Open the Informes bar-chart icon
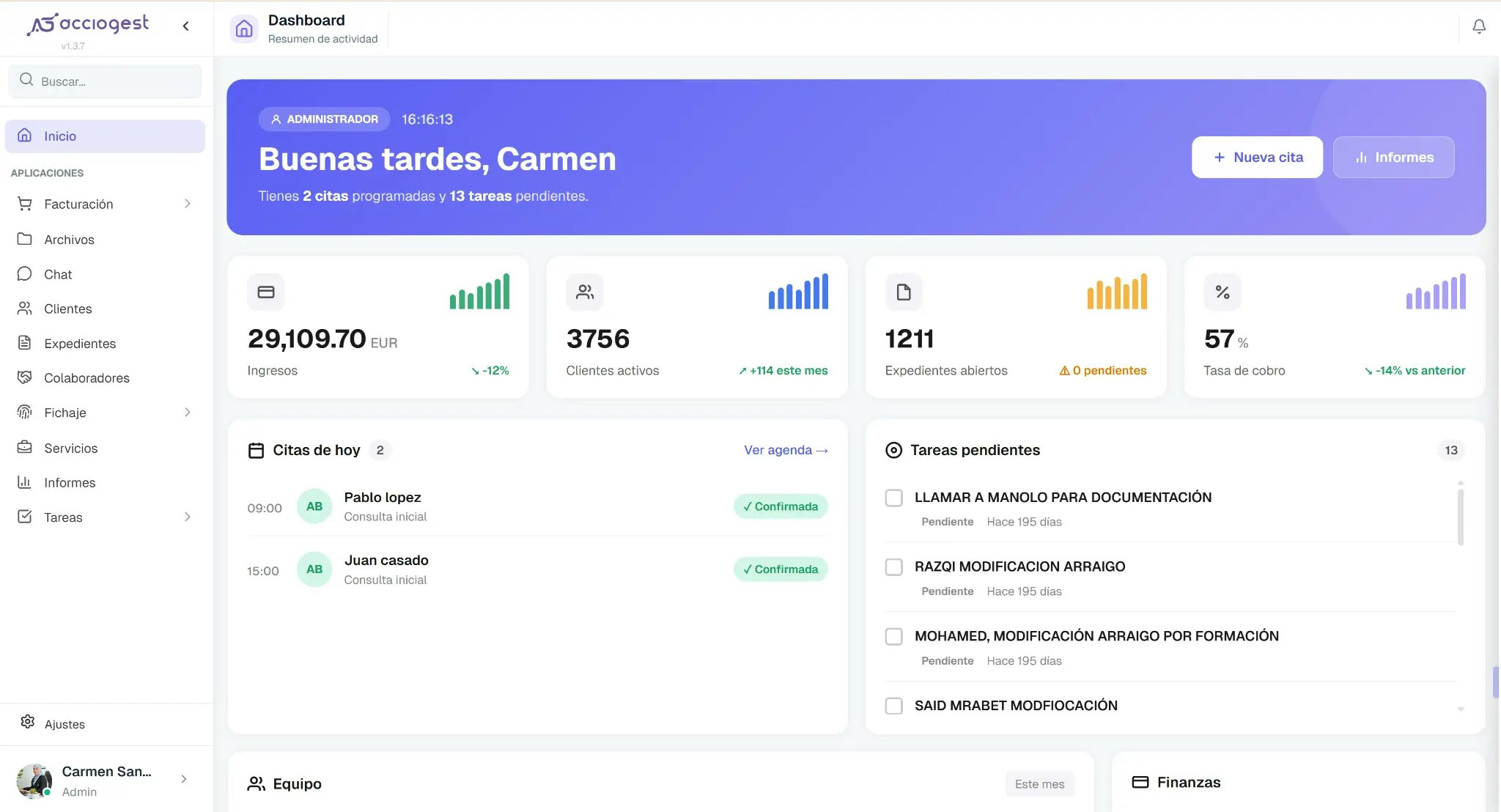The width and height of the screenshot is (1501, 812). 25,482
